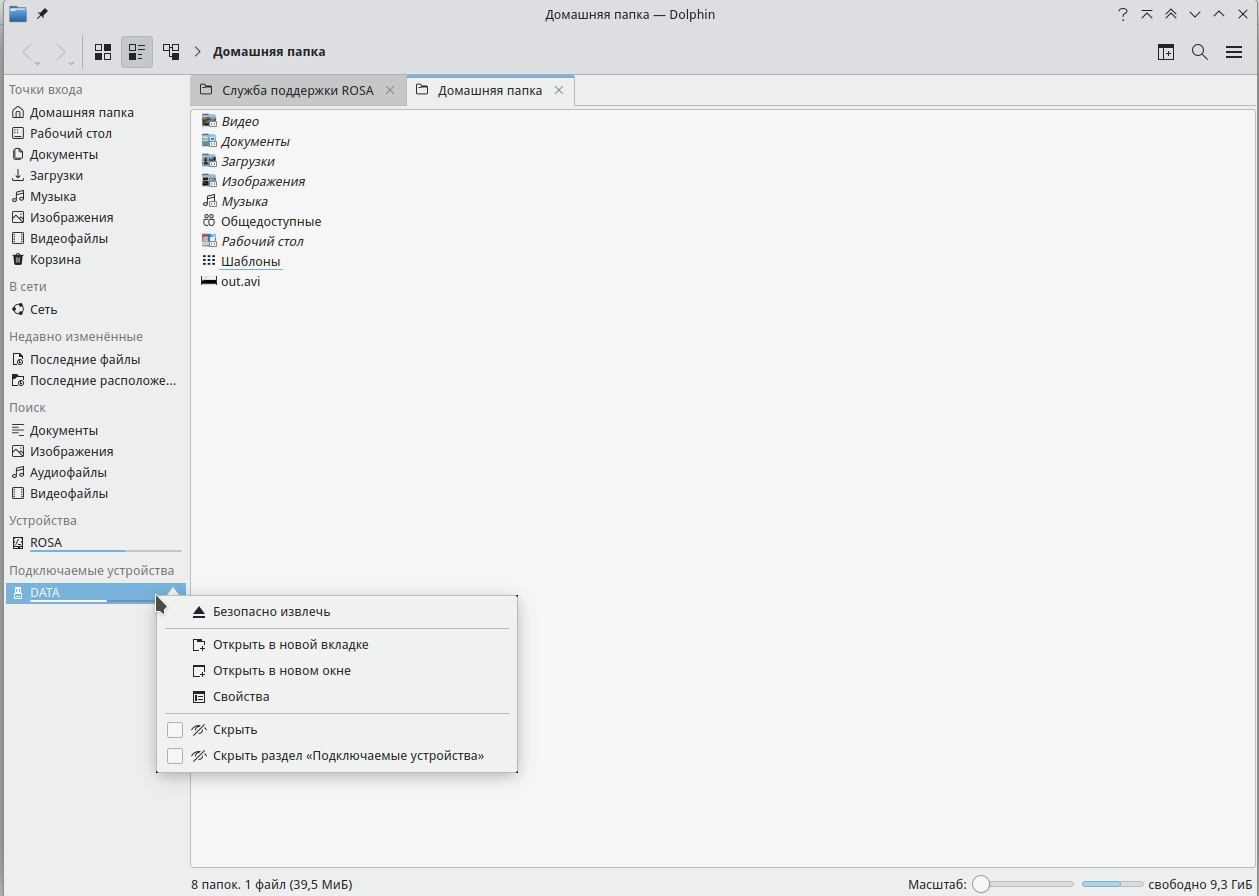
Task: Click the Устройства section header
Action: (x=43, y=520)
